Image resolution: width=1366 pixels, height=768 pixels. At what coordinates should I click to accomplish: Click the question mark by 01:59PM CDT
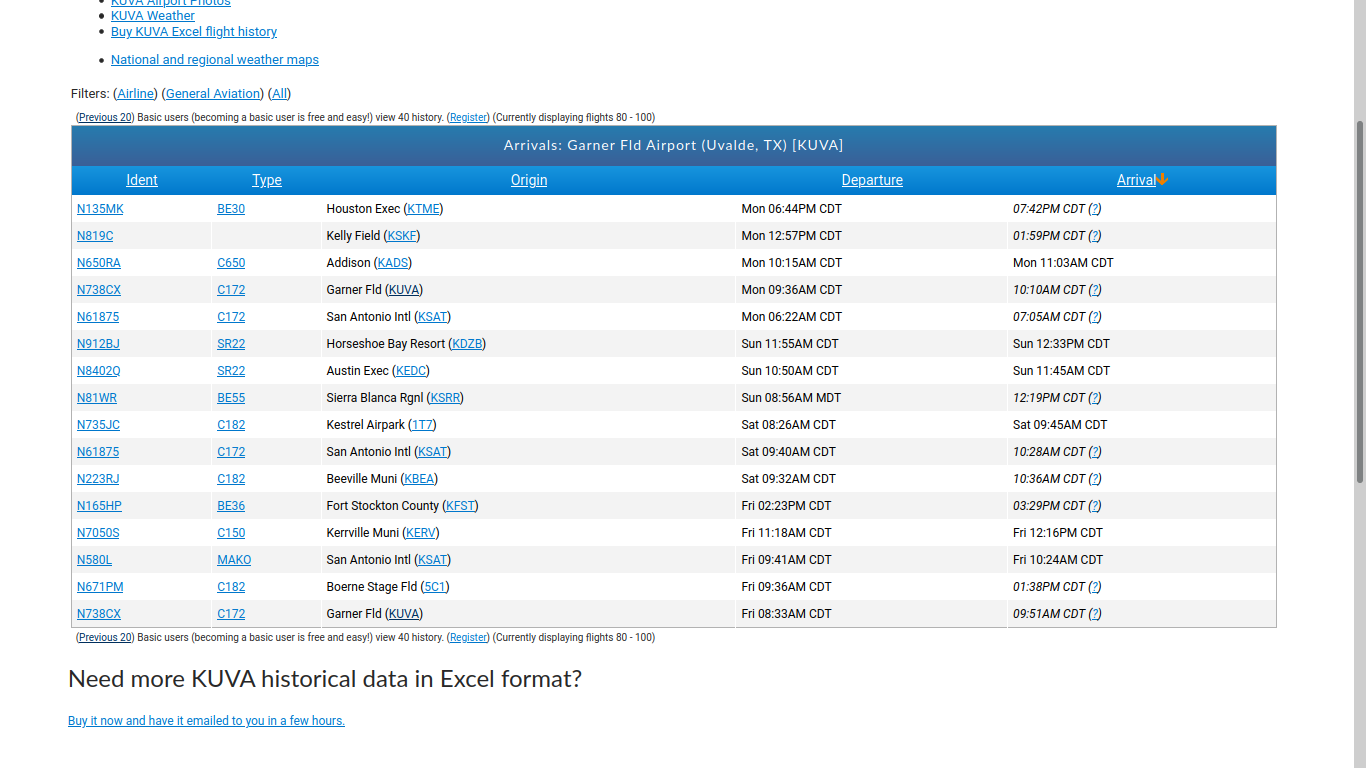click(x=1094, y=236)
